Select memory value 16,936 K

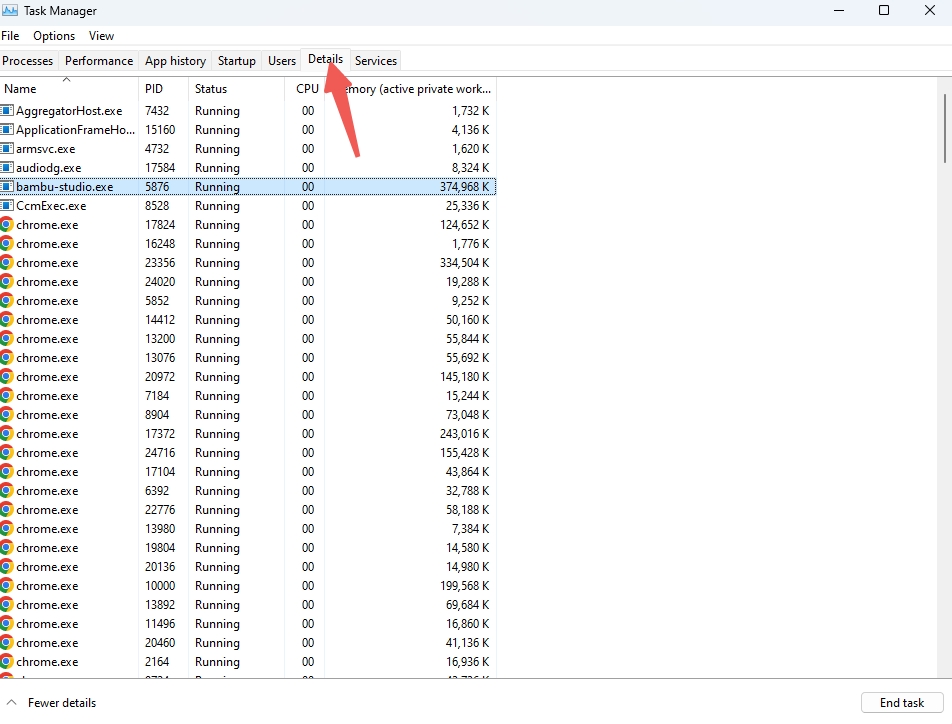[468, 661]
